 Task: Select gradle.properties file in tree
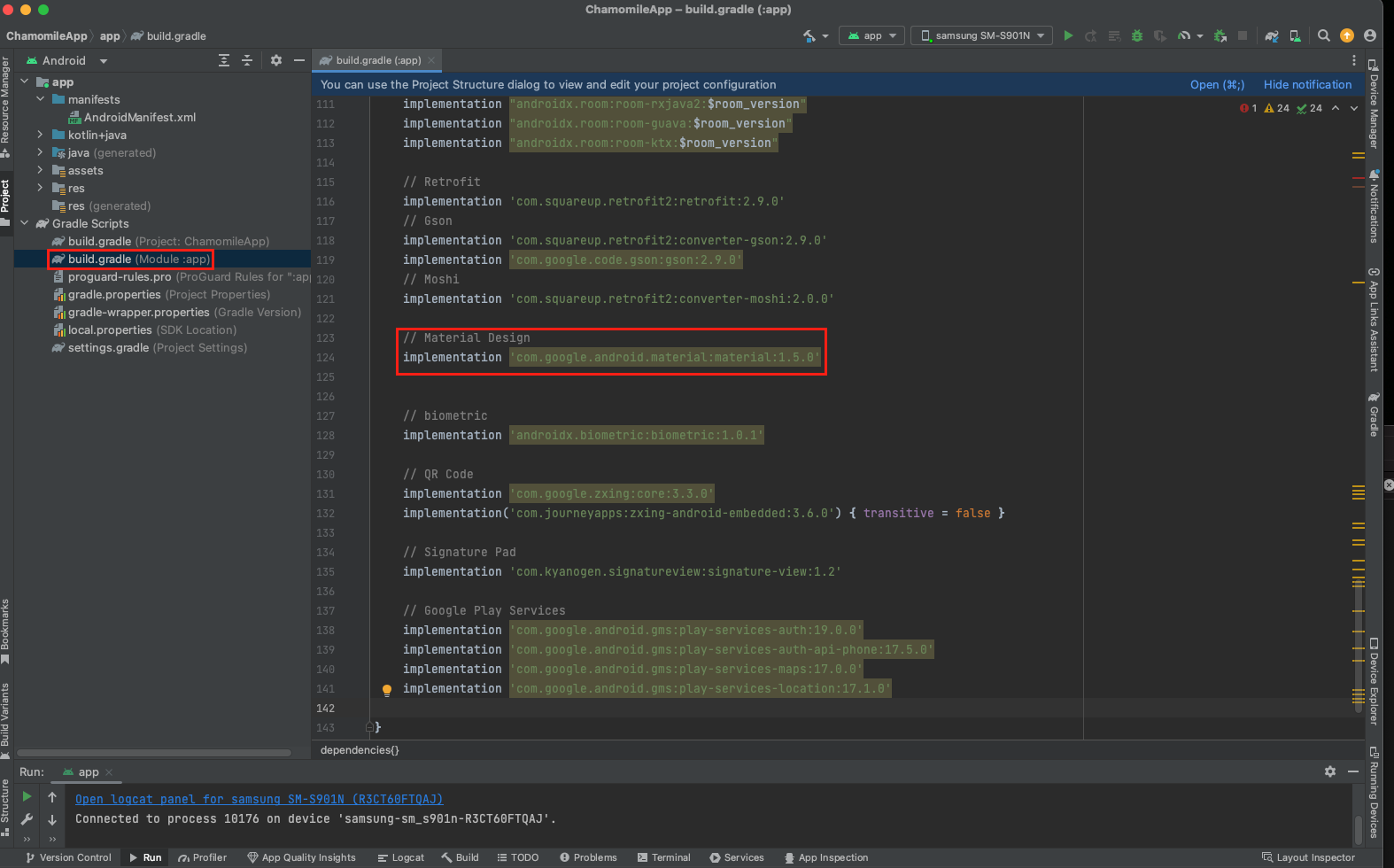[x=161, y=294]
